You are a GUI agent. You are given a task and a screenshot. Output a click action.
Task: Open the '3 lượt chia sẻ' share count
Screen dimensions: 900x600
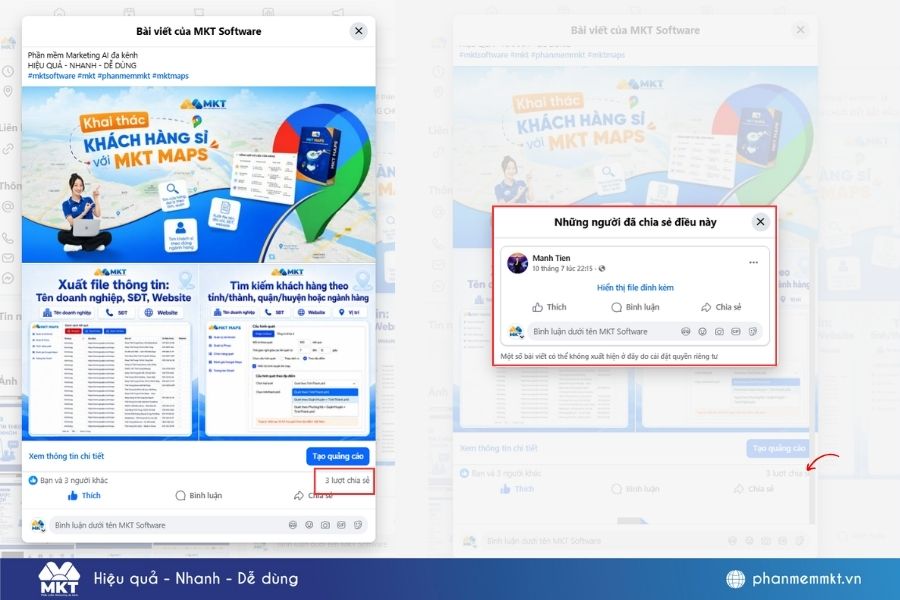click(x=347, y=480)
